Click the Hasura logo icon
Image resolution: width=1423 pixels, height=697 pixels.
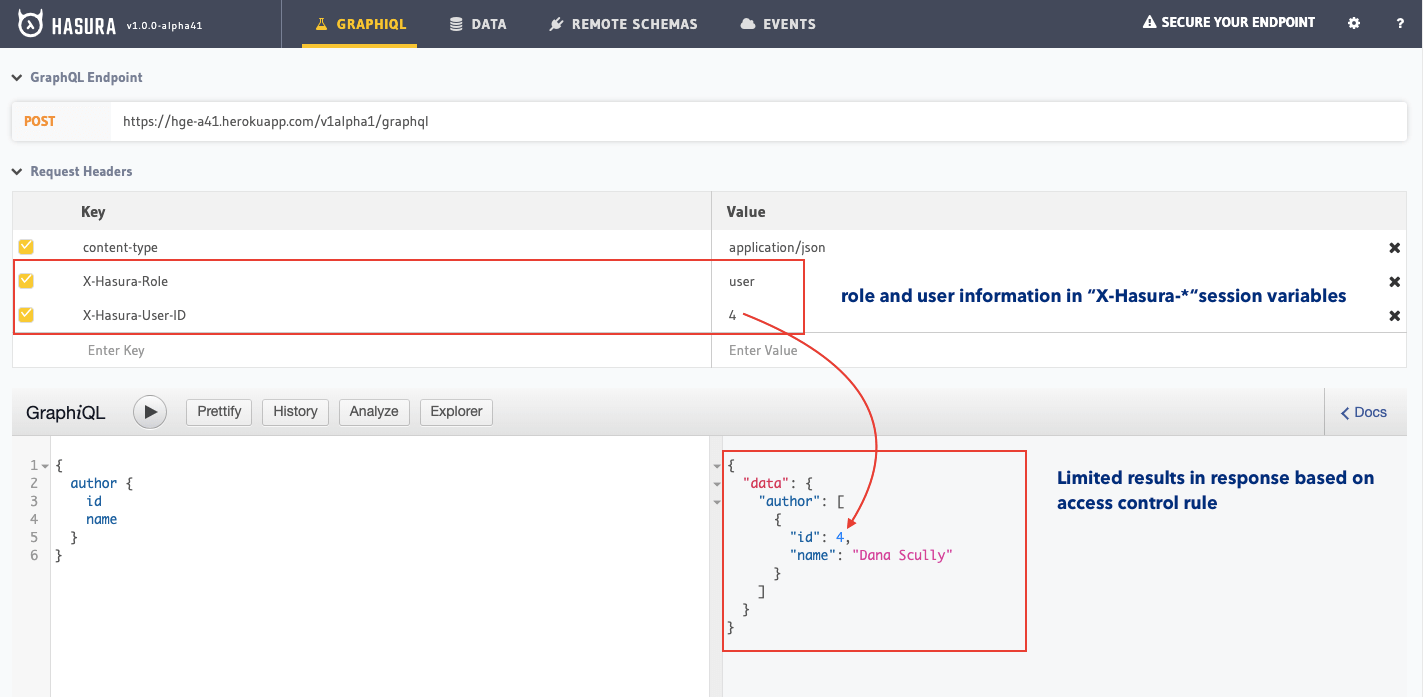(29, 23)
